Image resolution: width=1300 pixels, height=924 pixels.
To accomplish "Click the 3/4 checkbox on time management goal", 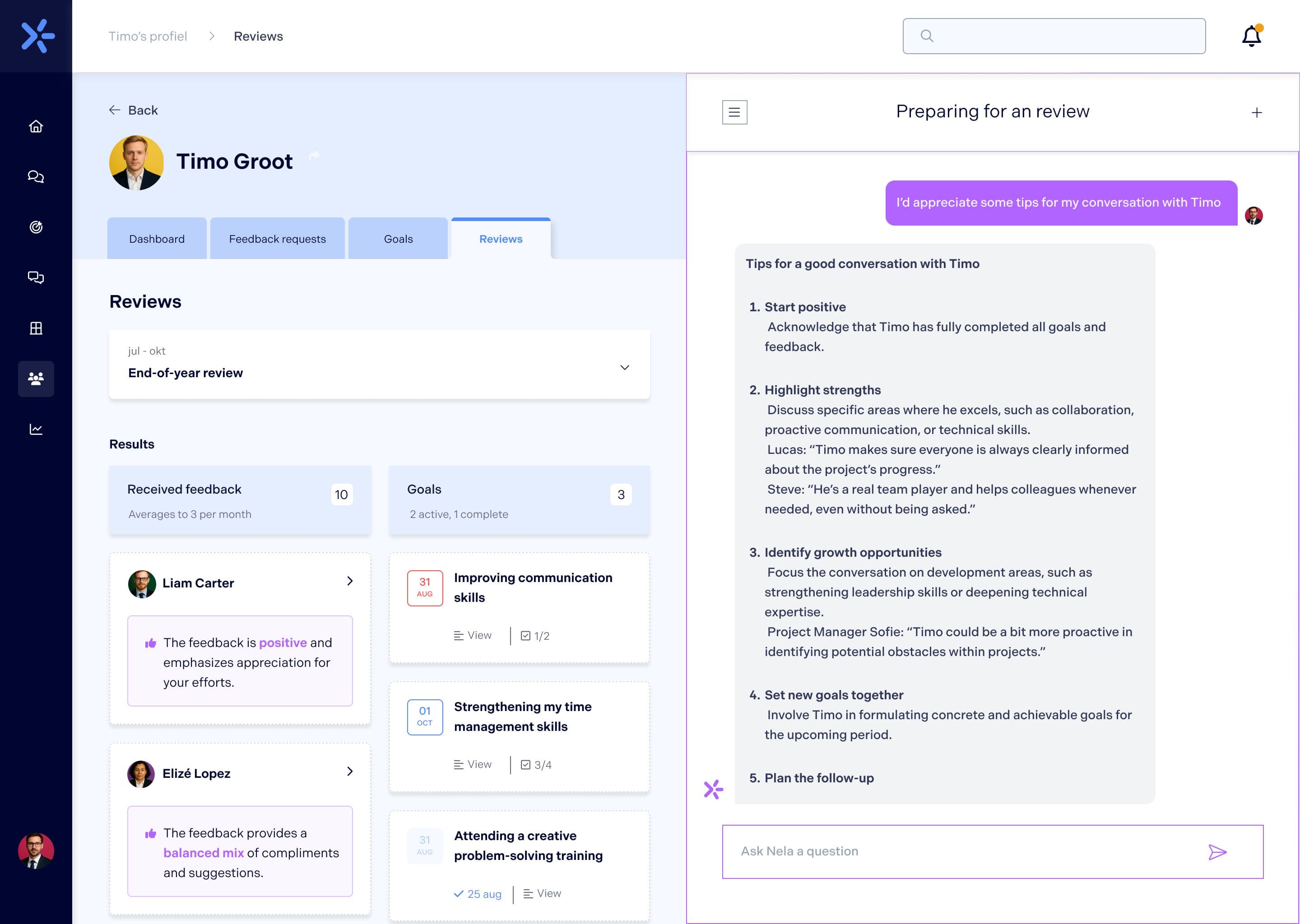I will [x=525, y=764].
